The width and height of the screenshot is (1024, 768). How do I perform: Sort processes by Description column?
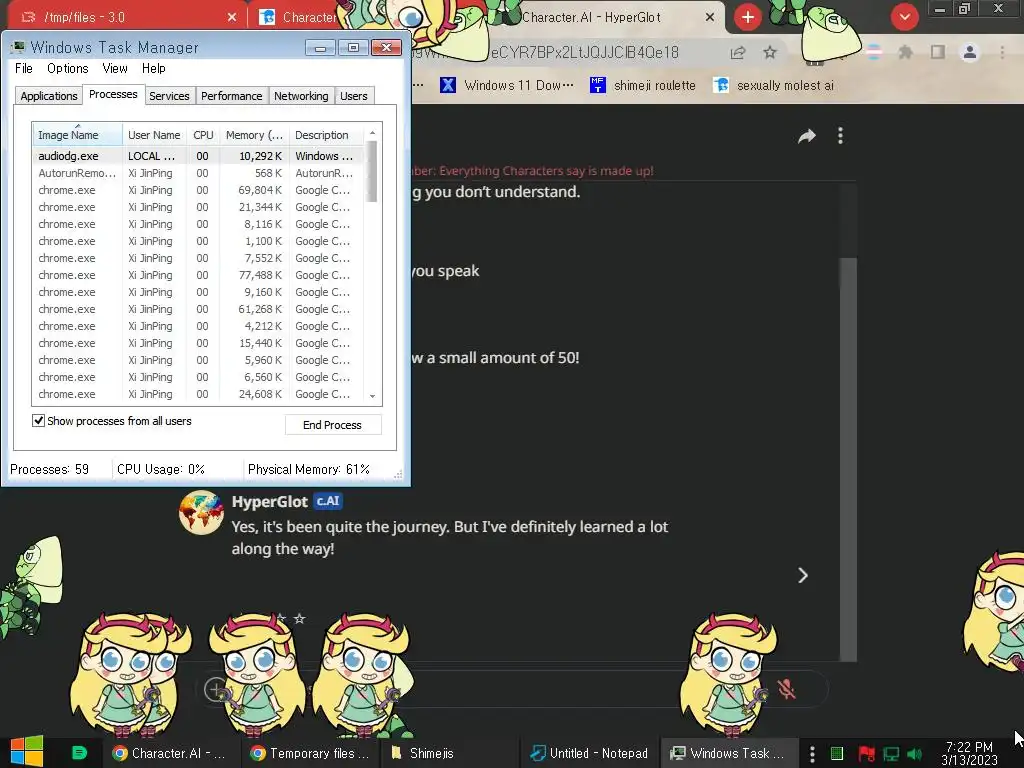(326, 135)
